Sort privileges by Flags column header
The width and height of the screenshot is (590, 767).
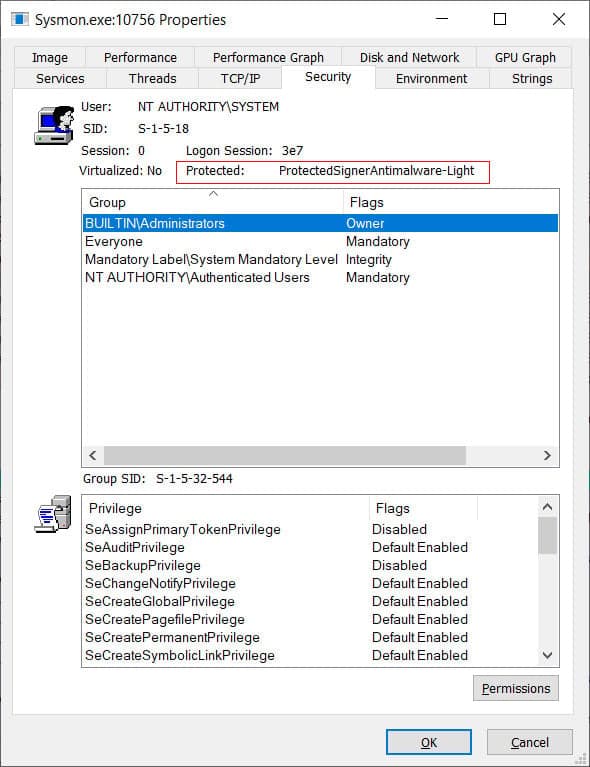423,508
